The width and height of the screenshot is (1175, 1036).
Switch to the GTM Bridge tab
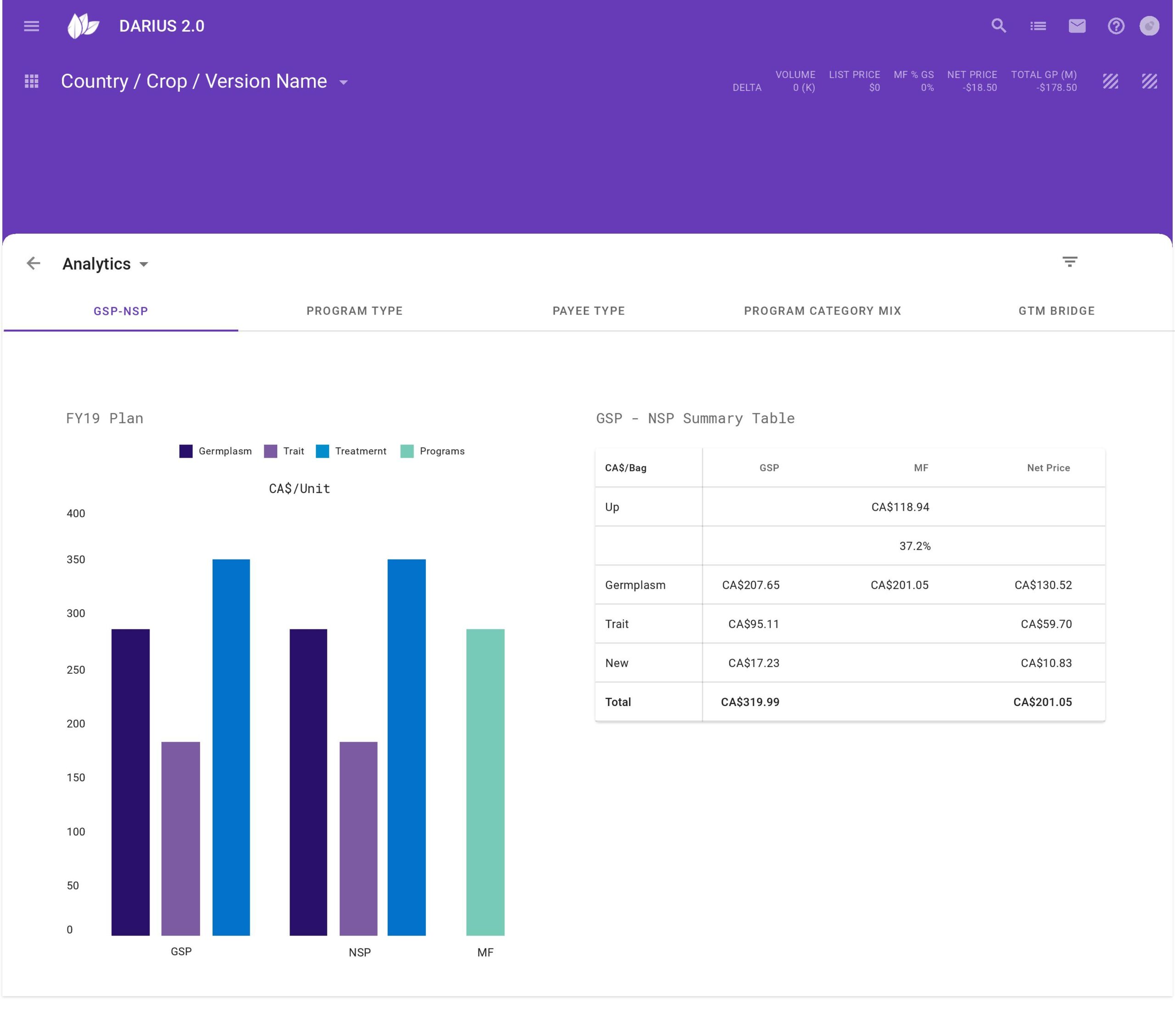tap(1056, 311)
